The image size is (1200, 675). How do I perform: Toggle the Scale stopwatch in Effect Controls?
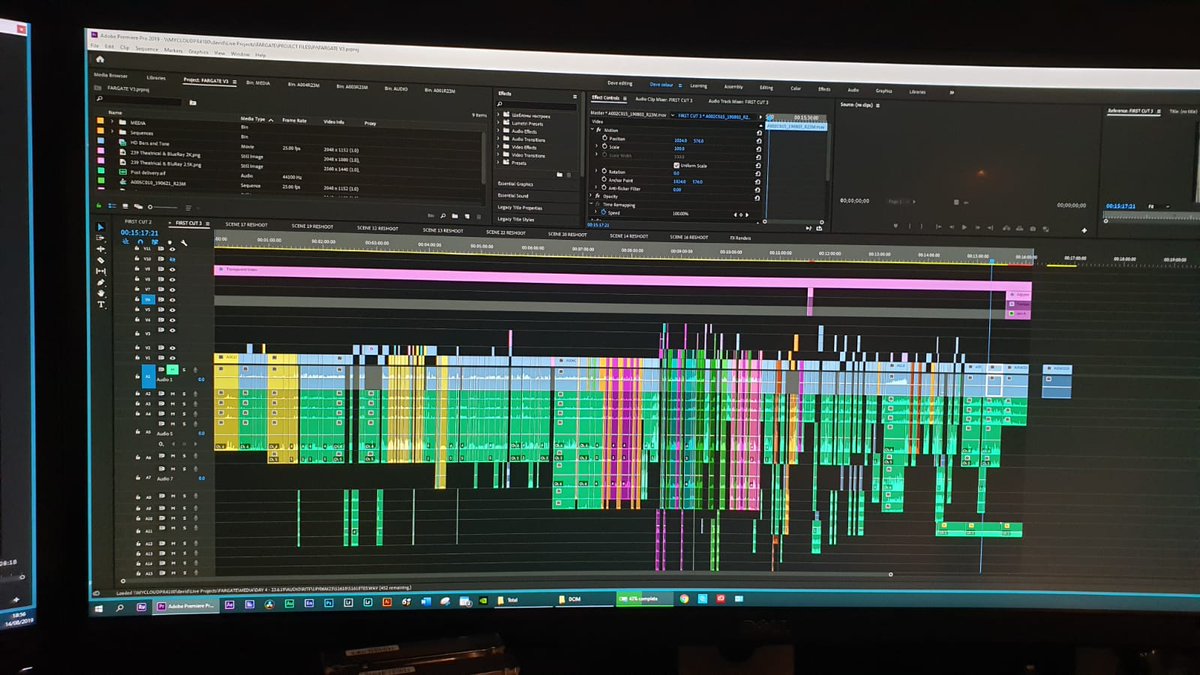click(x=605, y=147)
